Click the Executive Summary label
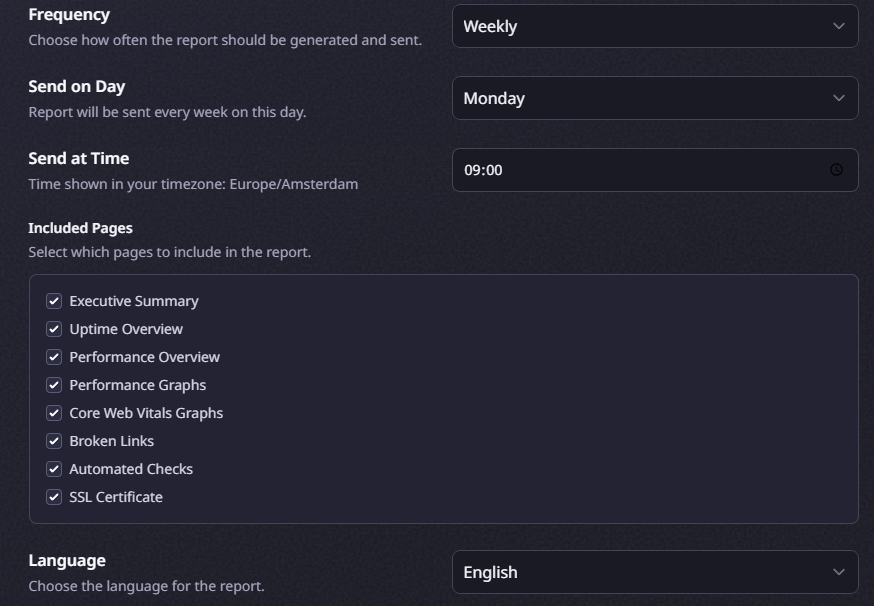Image resolution: width=874 pixels, height=606 pixels. click(134, 301)
